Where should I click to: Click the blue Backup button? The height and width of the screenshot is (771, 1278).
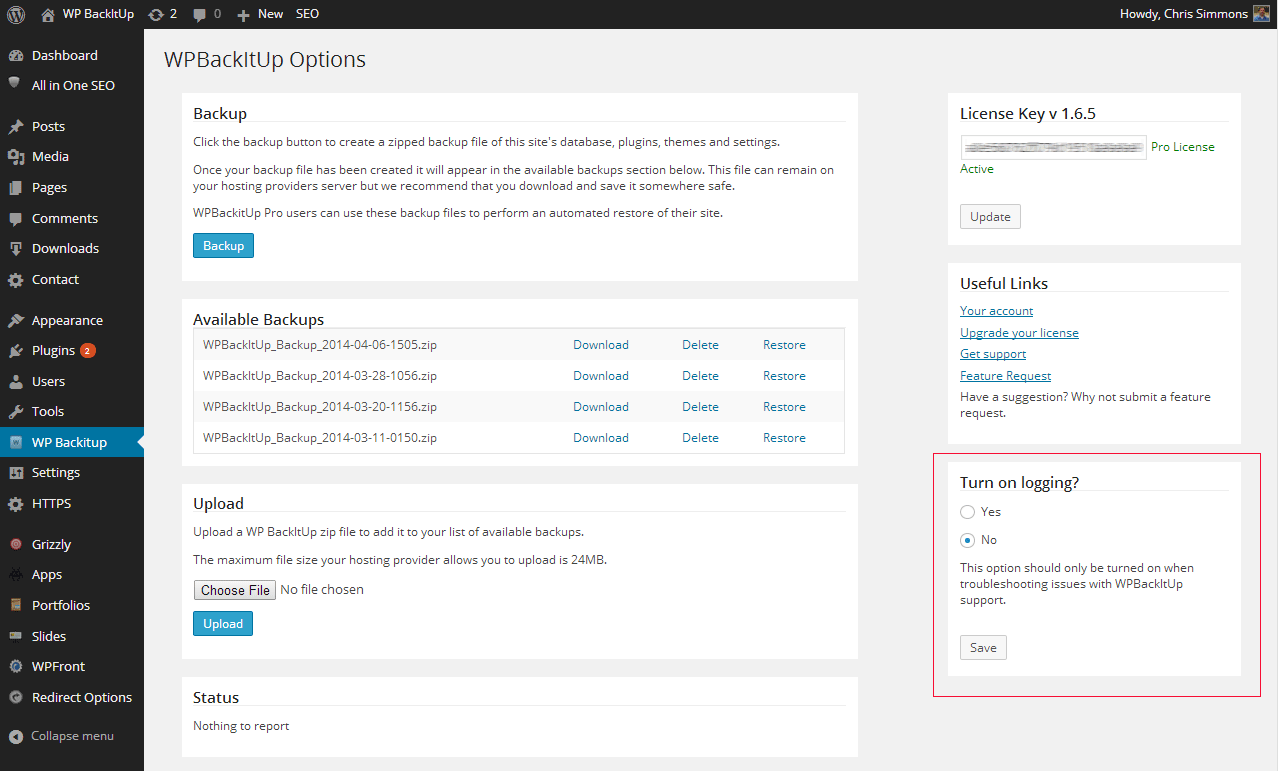tap(223, 246)
